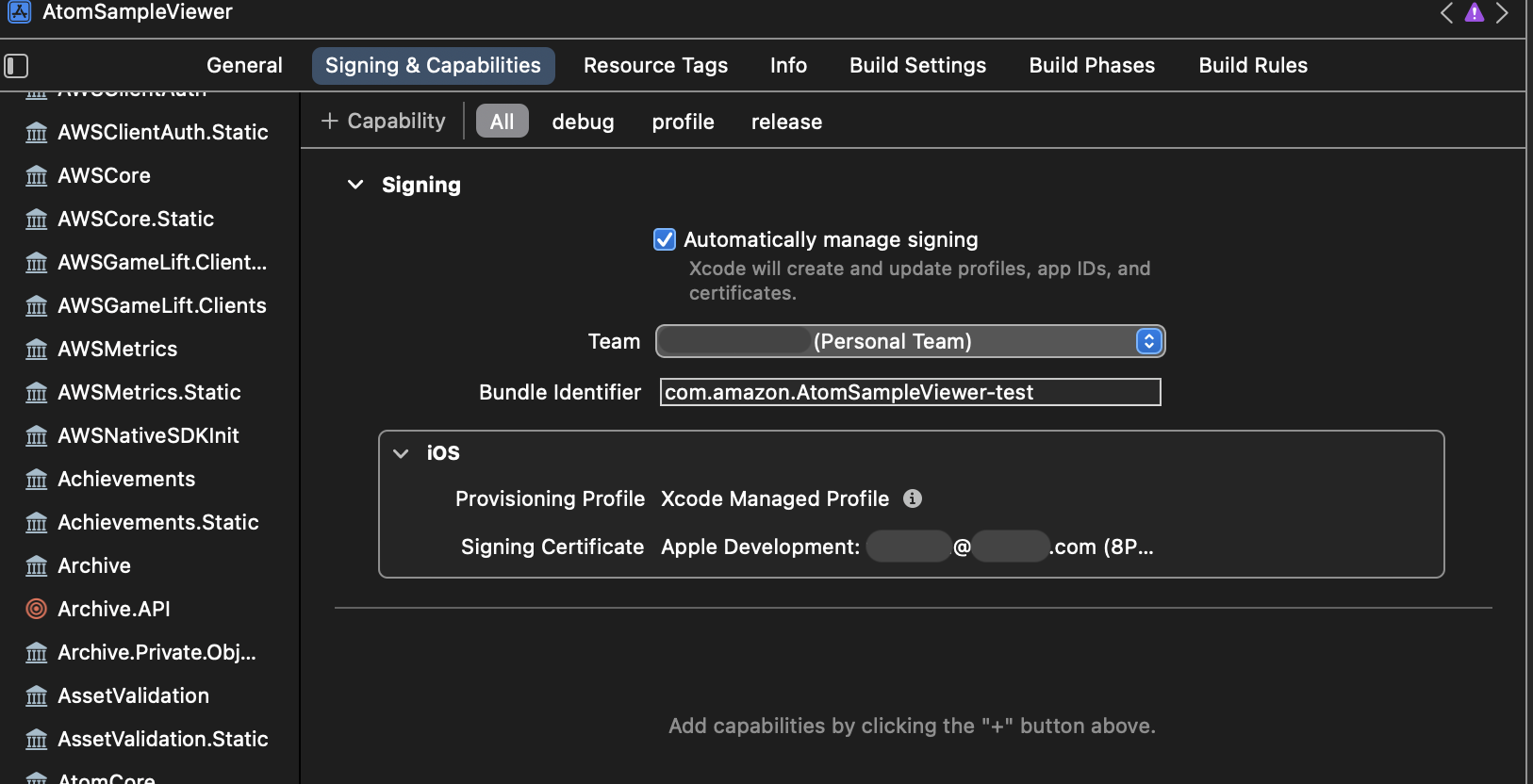Filter by the release configuration
1533x784 pixels.
(786, 122)
